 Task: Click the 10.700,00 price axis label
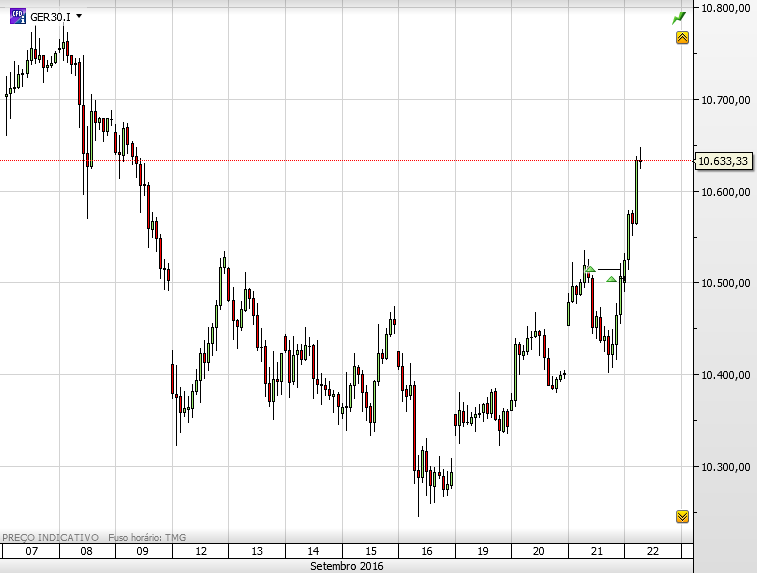point(726,100)
